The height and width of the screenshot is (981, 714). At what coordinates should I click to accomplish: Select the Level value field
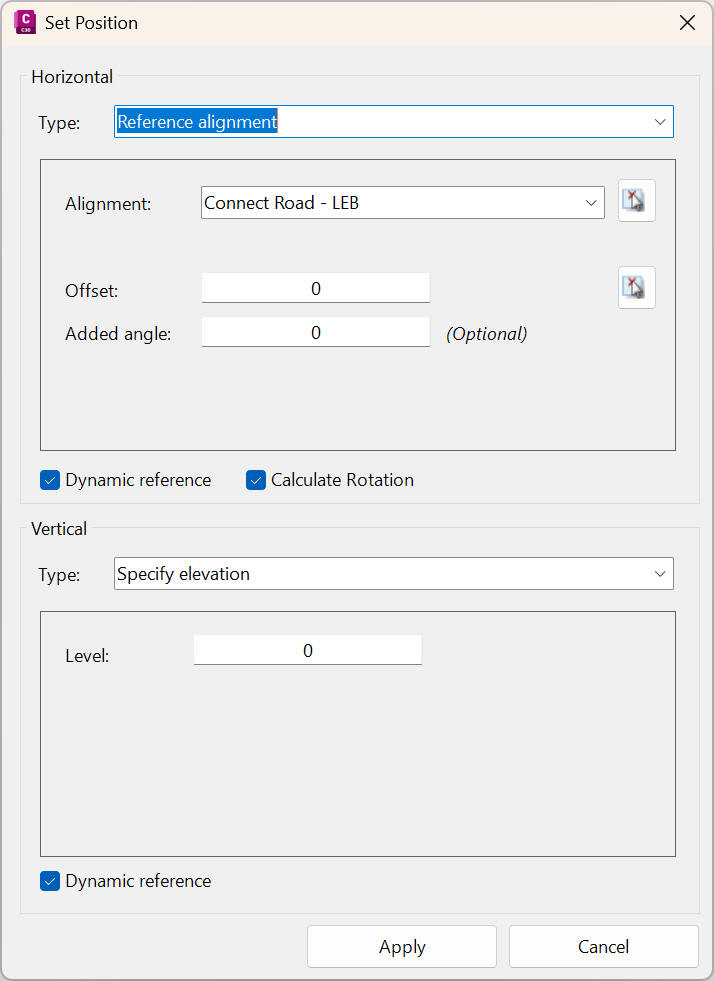tap(307, 651)
